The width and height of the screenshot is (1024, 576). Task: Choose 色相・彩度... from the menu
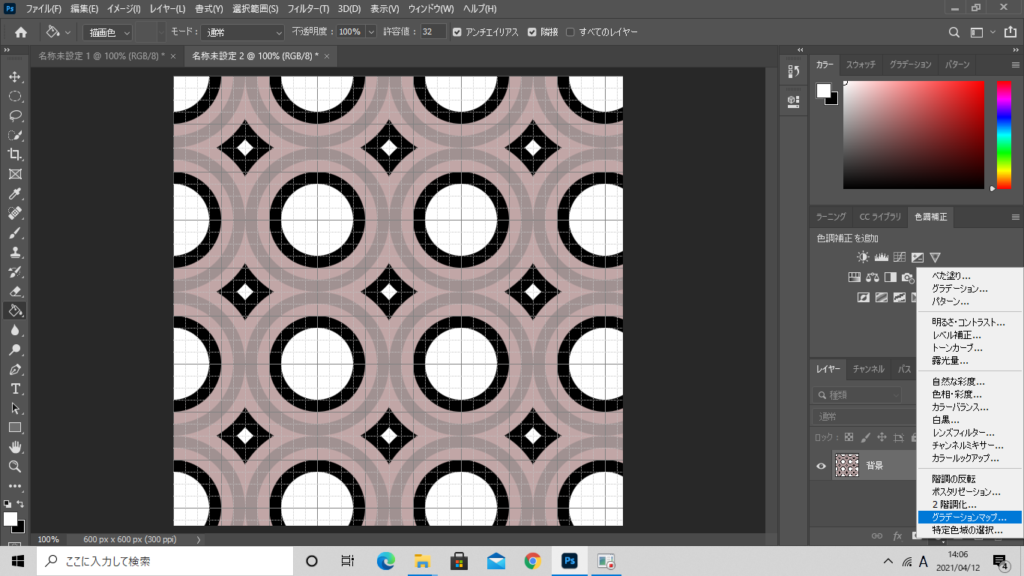click(x=957, y=394)
